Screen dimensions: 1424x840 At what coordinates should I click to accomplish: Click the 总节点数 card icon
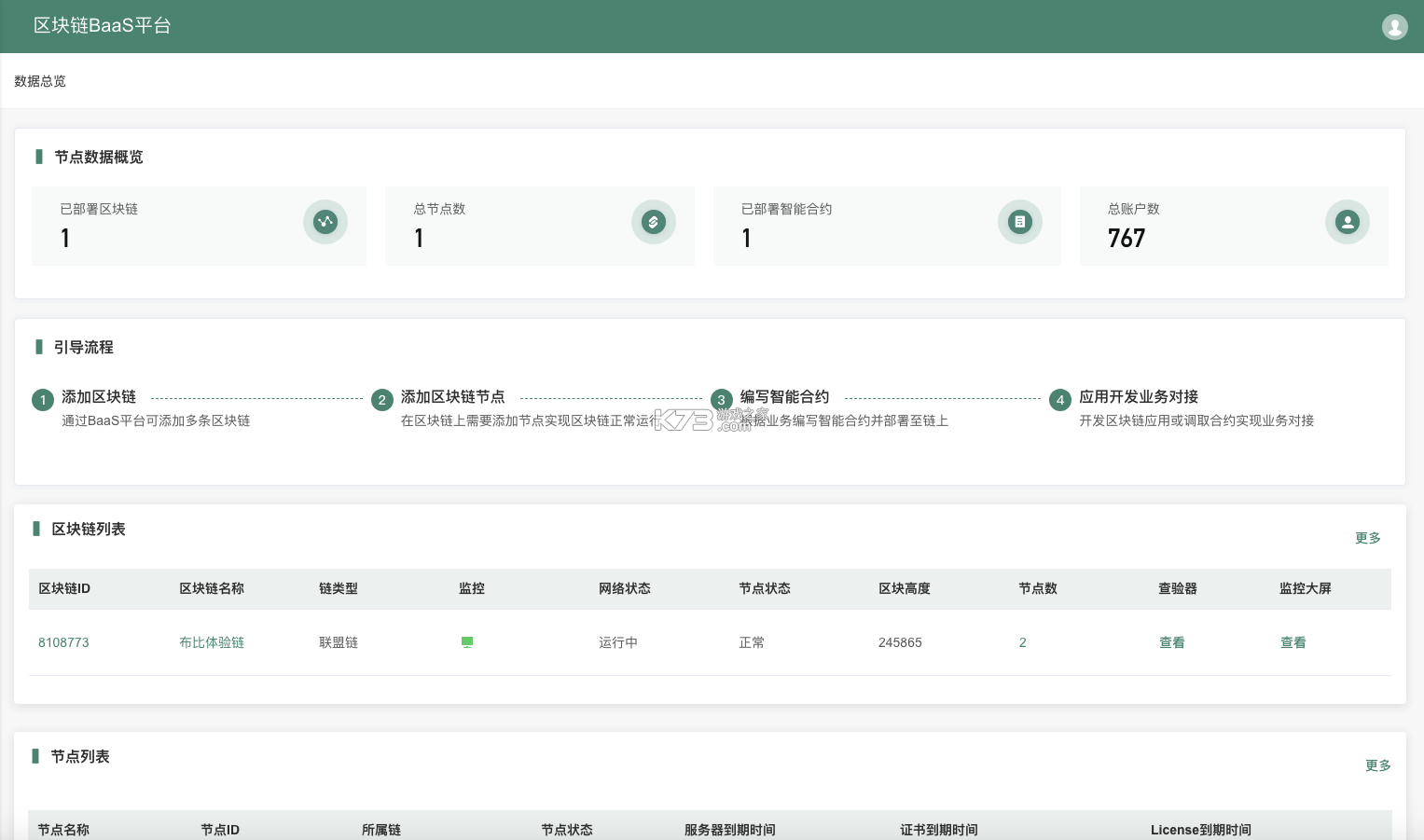pyautogui.click(x=654, y=222)
